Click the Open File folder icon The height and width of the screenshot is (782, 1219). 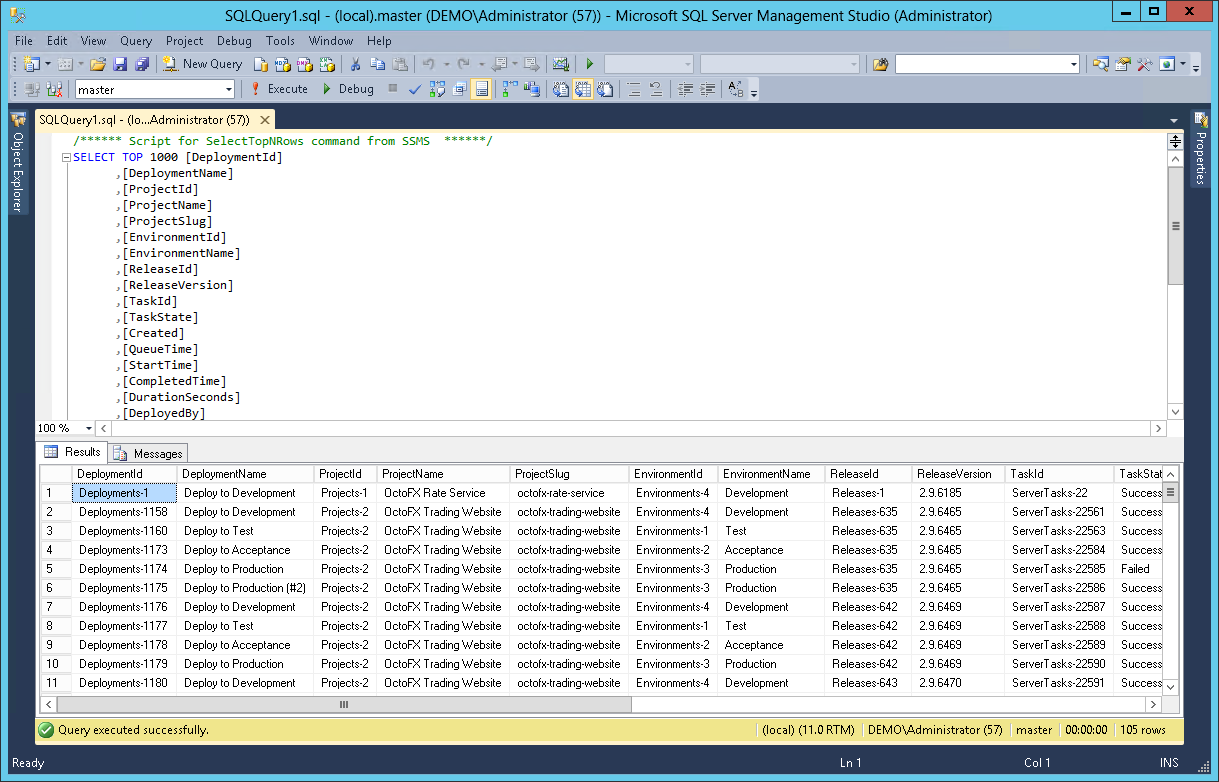click(x=98, y=64)
